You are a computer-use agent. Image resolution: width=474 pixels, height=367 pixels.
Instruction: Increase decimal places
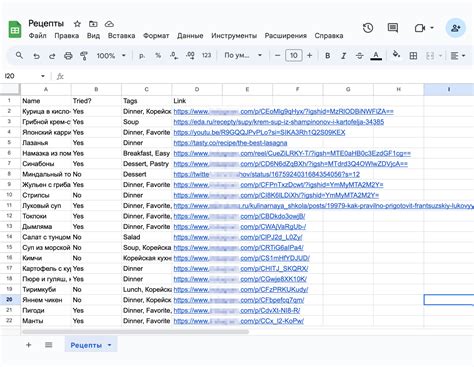click(190, 56)
